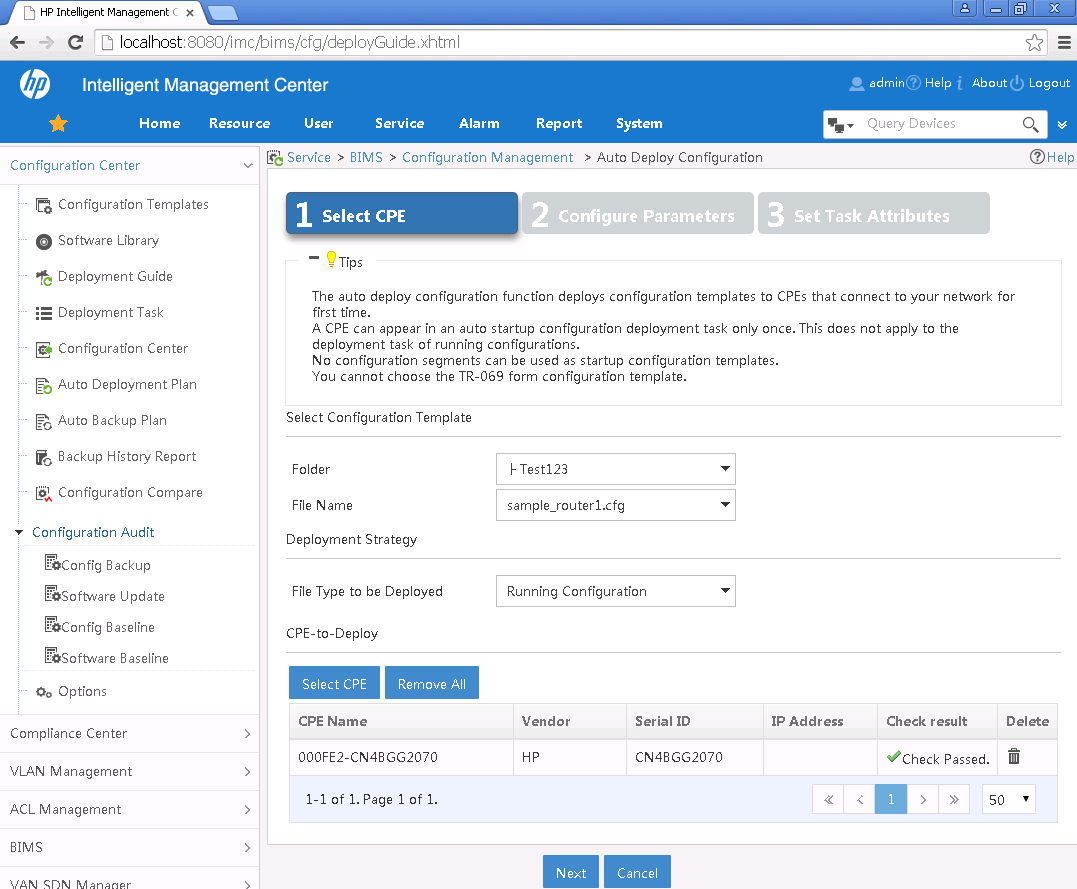Go to next page of CPE table

923,799
